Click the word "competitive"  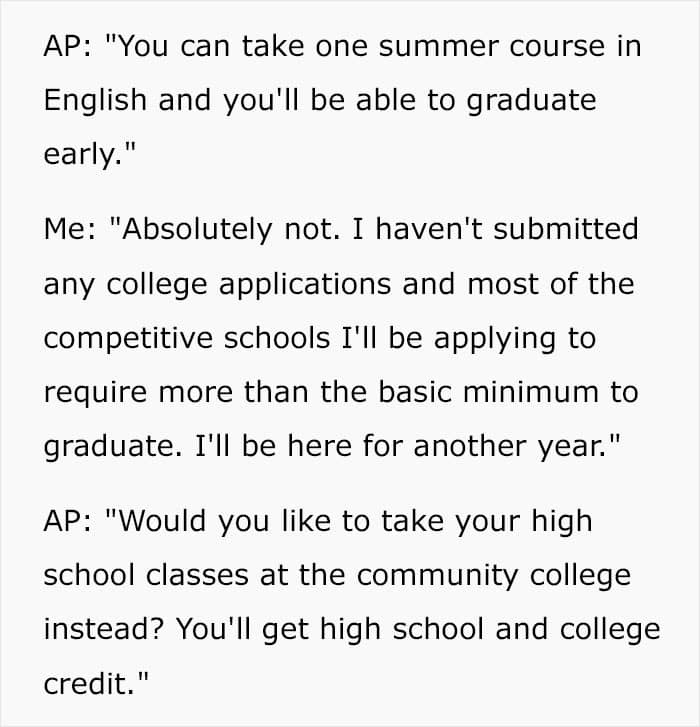click(x=128, y=338)
